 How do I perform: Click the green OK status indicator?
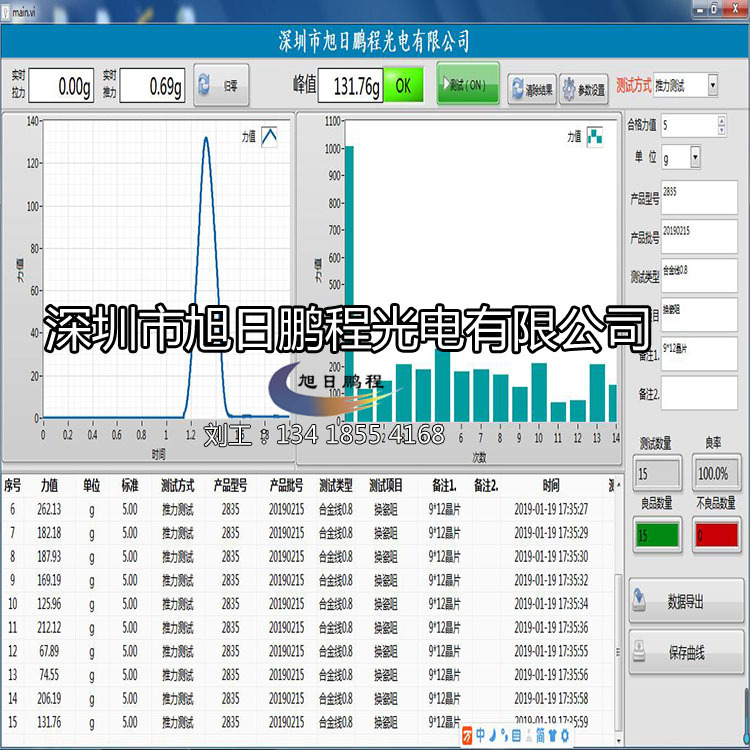404,86
